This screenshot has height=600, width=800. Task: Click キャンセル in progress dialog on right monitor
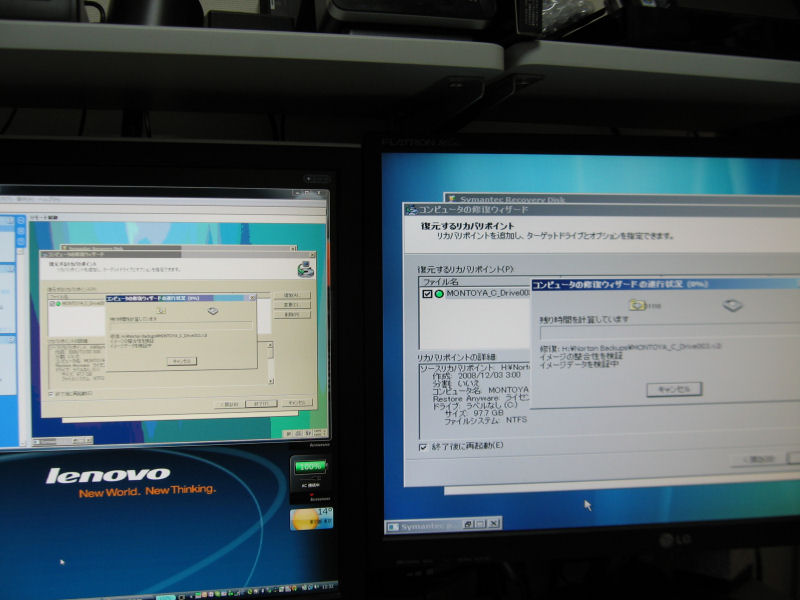pyautogui.click(x=674, y=389)
